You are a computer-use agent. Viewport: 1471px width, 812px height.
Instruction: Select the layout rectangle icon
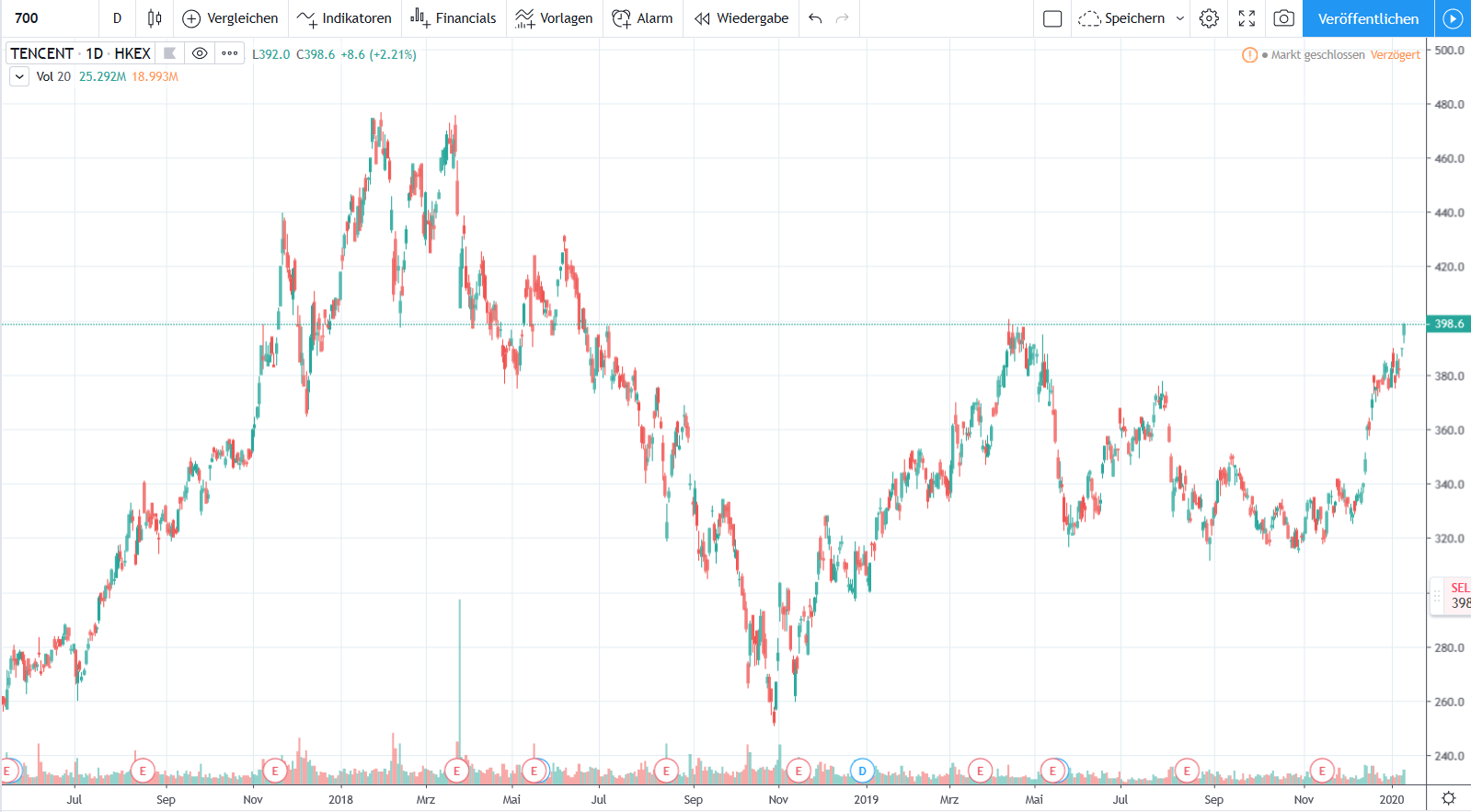coord(1052,18)
